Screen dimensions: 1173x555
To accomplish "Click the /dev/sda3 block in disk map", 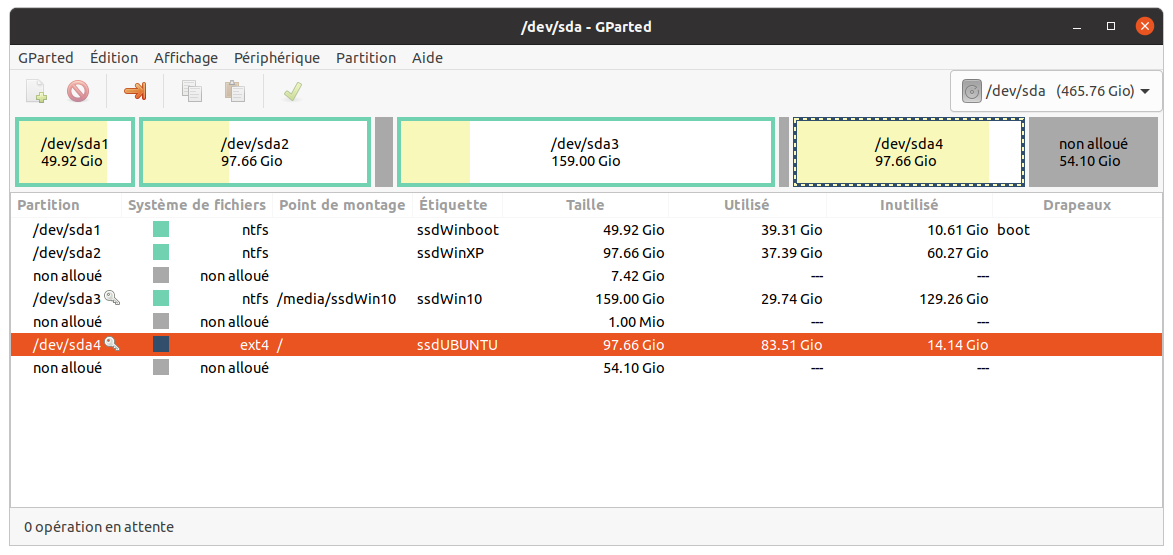I will [x=585, y=152].
